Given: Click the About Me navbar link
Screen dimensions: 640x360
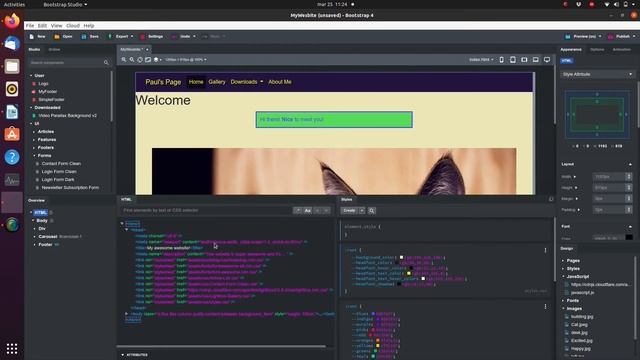Looking at the screenshot, I should click(280, 82).
